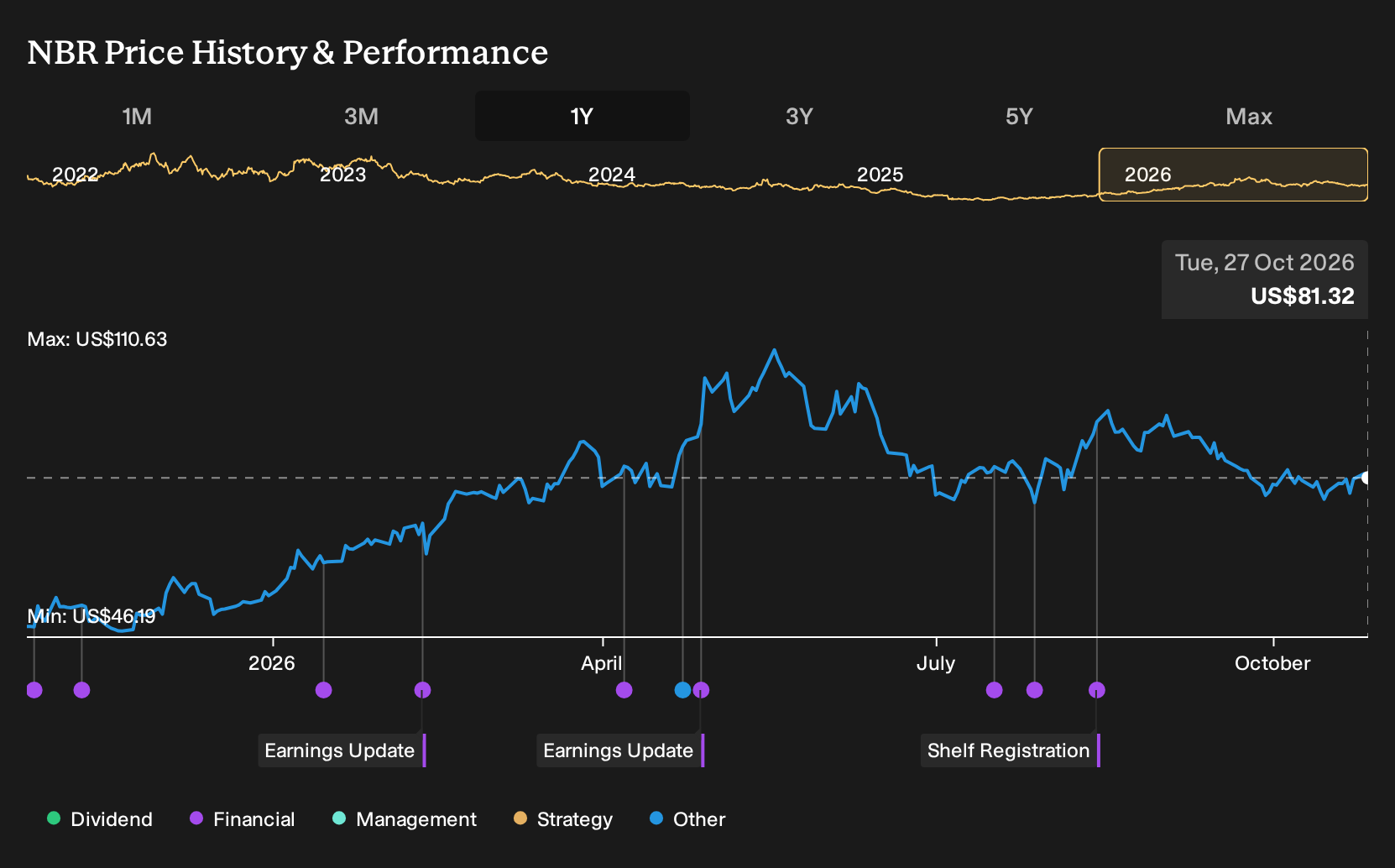Click the purple marker next to the blue marker
1395x868 pixels.
pos(702,690)
